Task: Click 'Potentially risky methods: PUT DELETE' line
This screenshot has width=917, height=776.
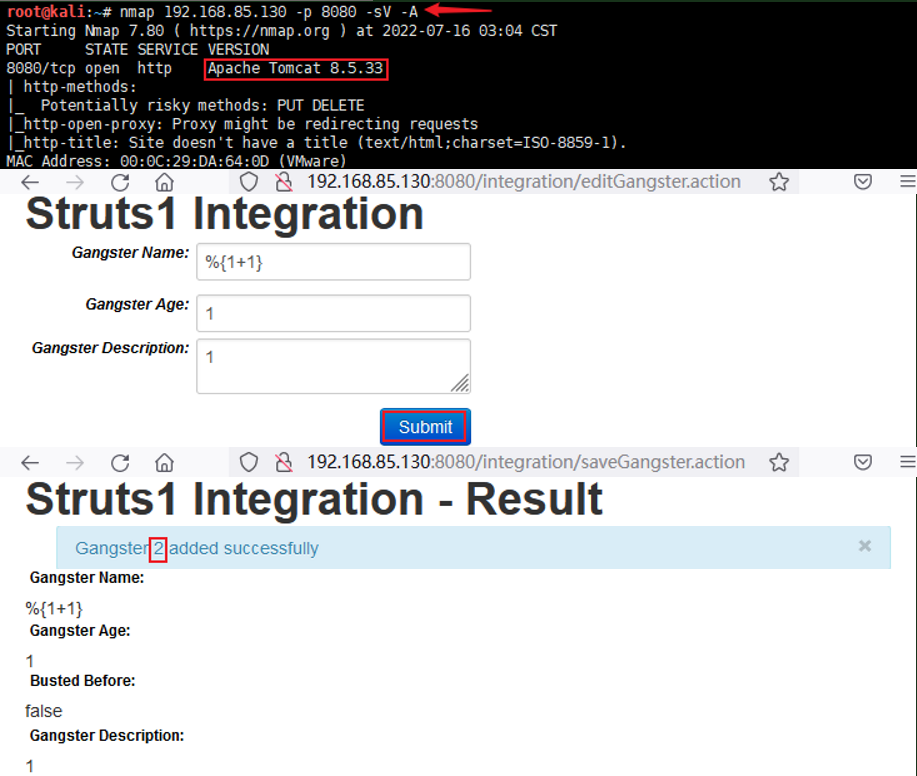Action: pyautogui.click(x=202, y=106)
